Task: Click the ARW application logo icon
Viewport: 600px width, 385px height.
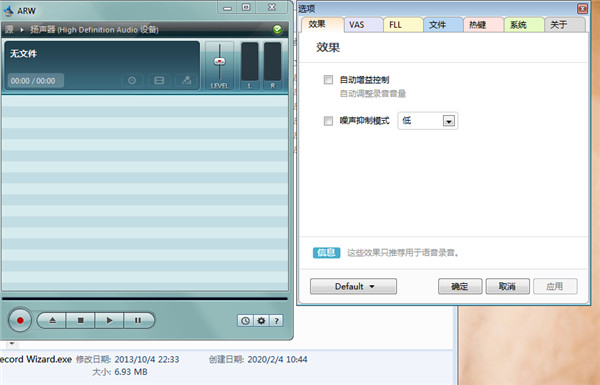Action: 8,11
